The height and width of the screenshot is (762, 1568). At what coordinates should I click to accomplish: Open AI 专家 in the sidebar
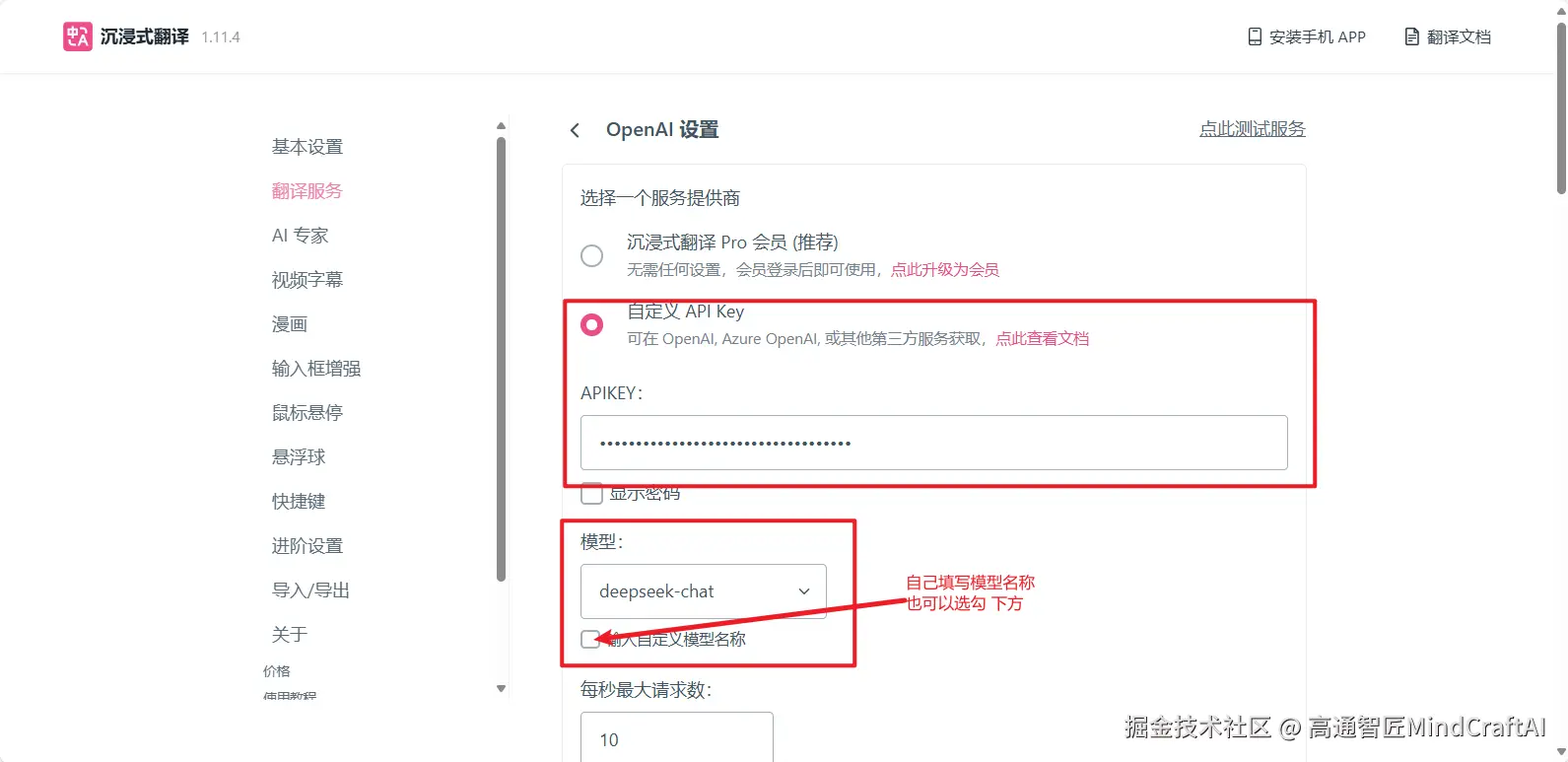(x=301, y=236)
